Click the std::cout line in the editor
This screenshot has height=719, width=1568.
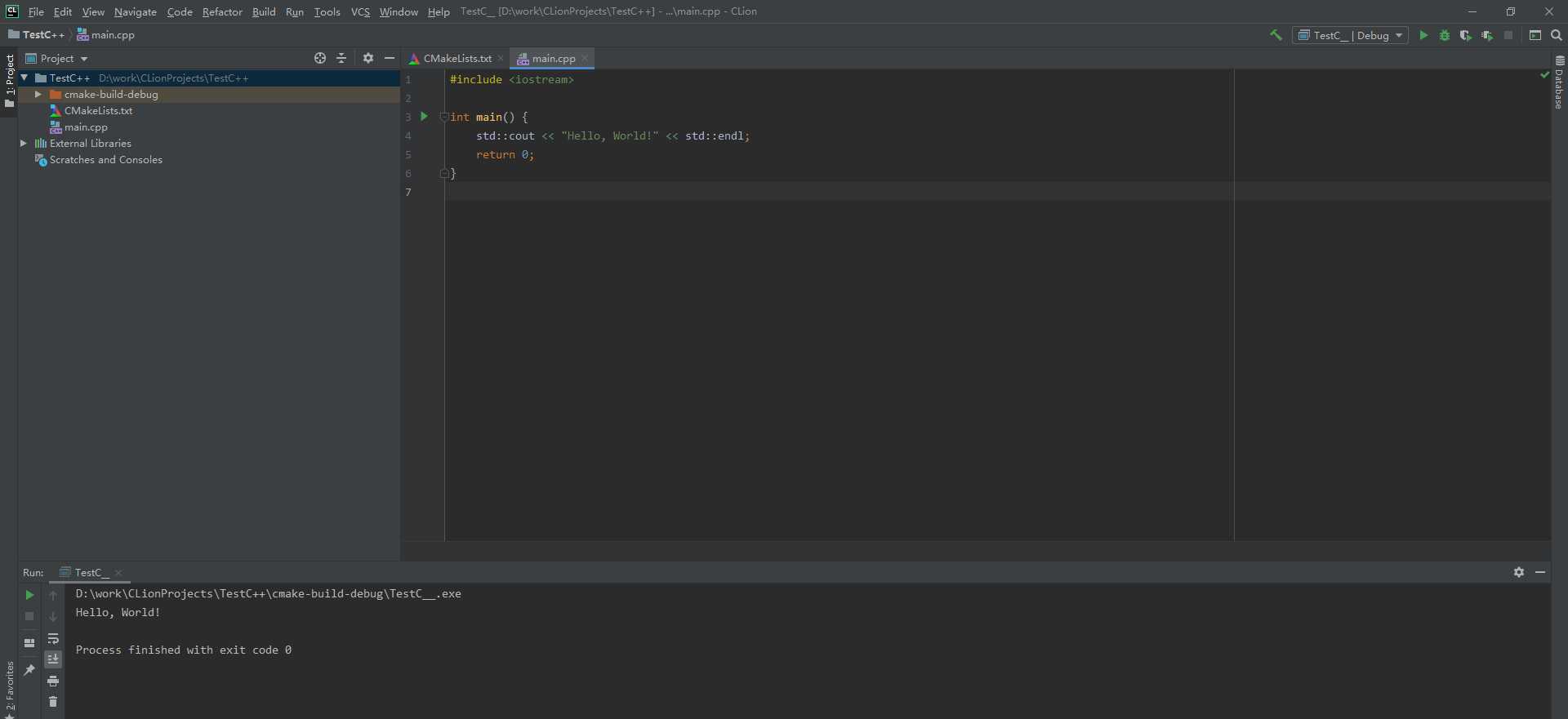tap(612, 135)
